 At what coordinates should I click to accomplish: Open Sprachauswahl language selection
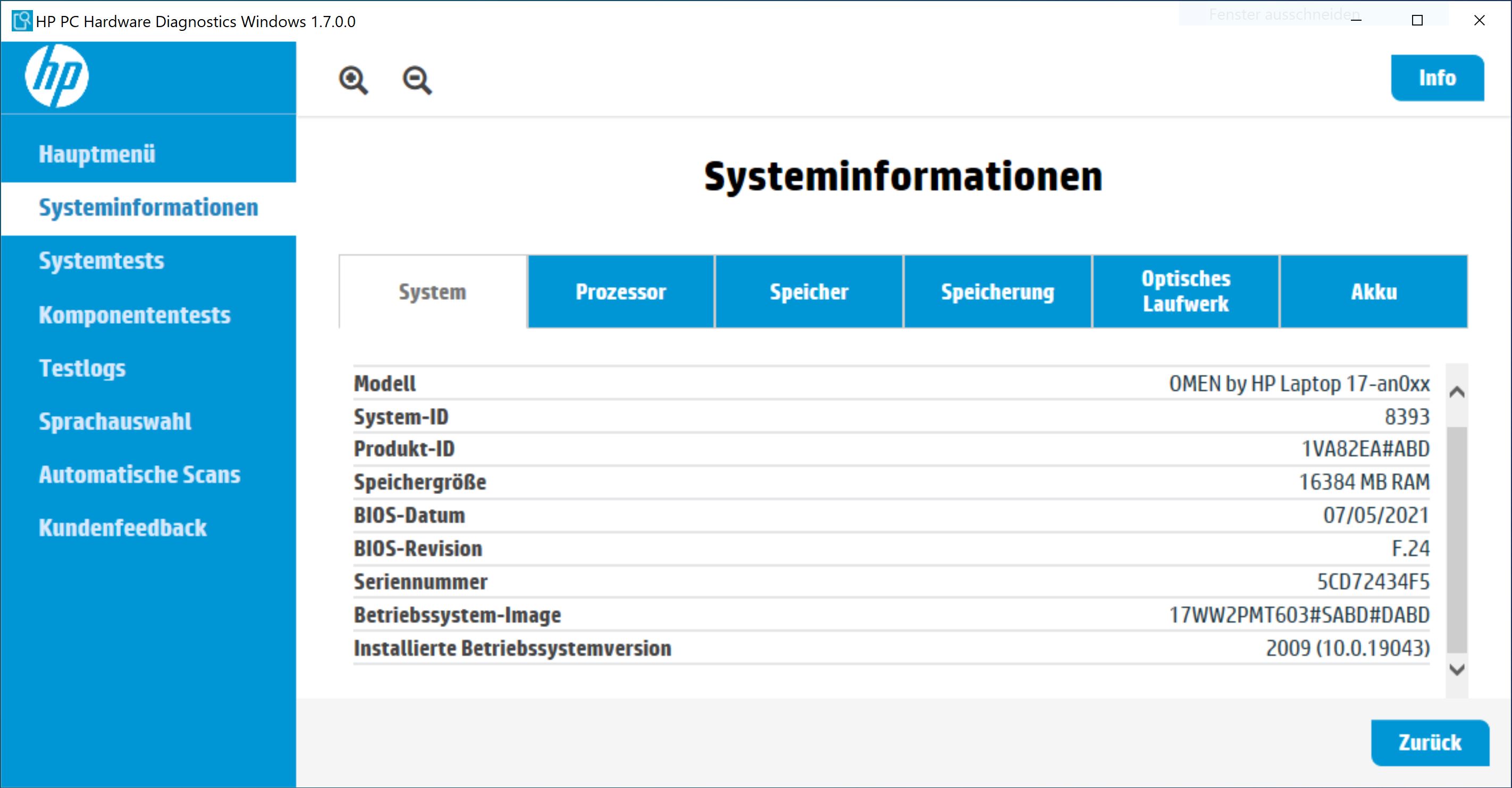[x=115, y=422]
